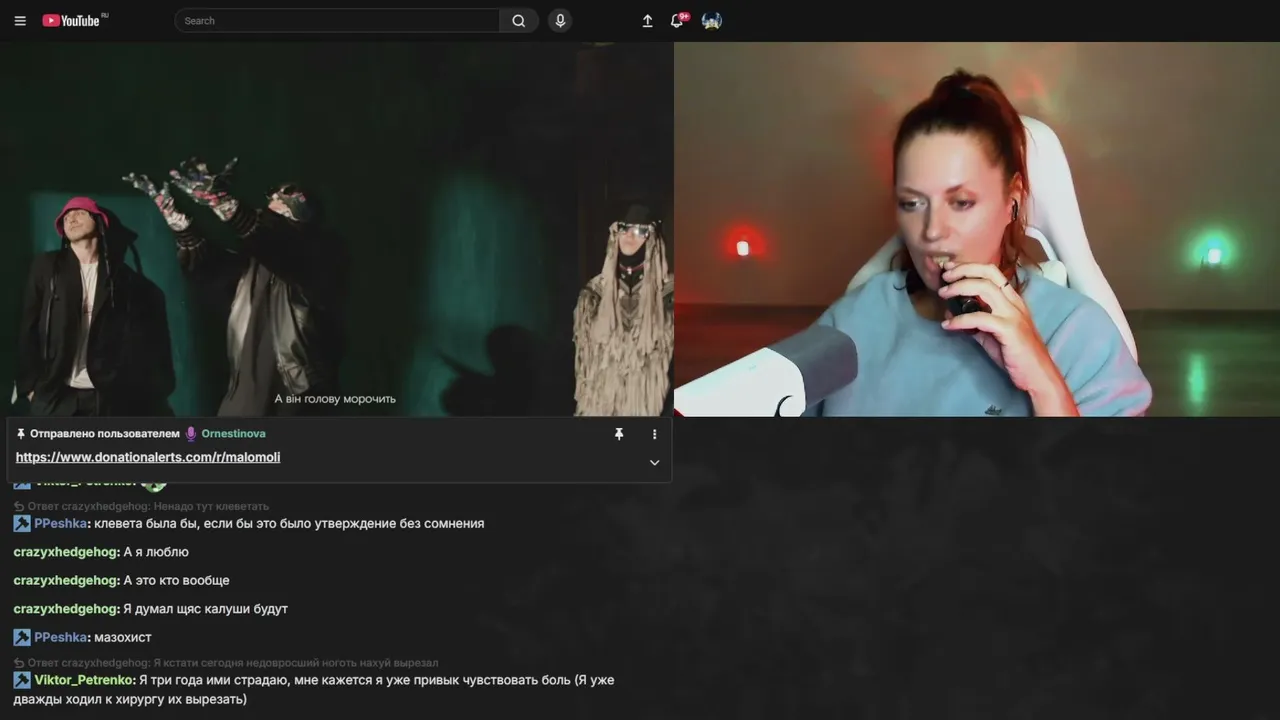Click the subtitle 'А він голову морочить'
Viewport: 1280px width, 720px height.
point(335,399)
